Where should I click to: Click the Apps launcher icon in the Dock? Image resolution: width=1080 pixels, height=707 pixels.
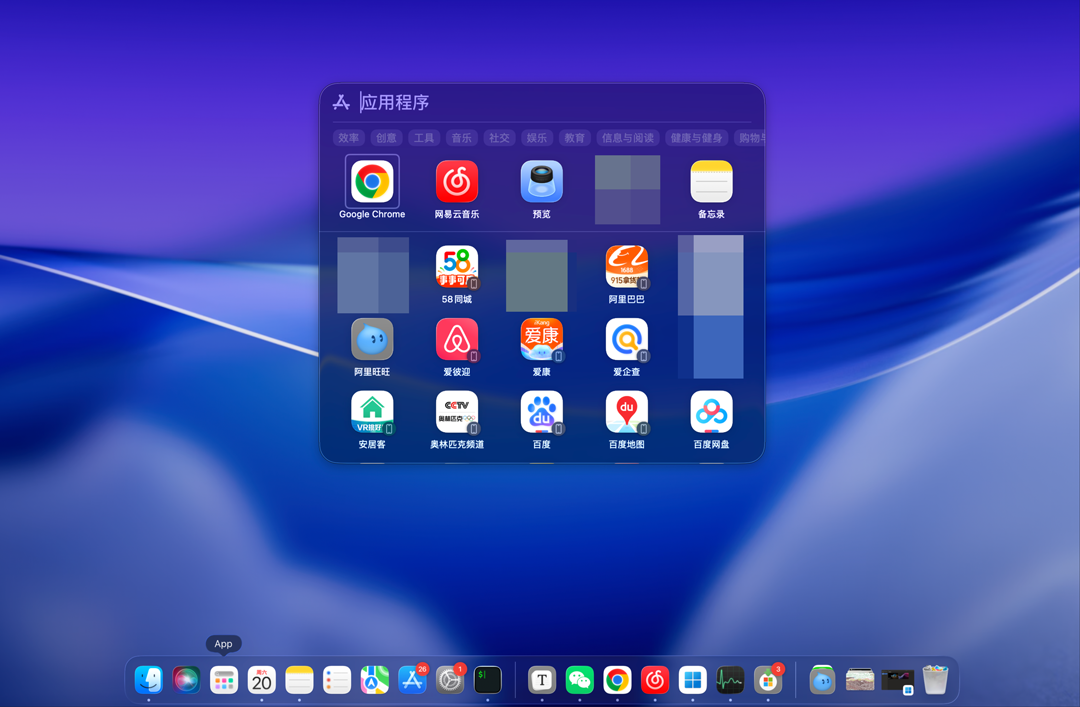(224, 680)
